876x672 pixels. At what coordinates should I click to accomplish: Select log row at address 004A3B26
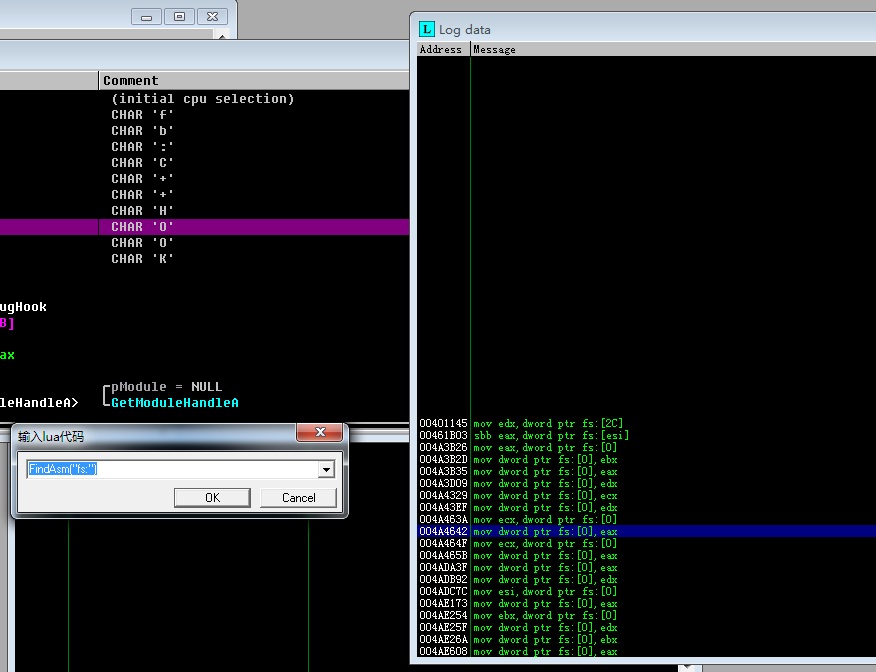(x=646, y=447)
